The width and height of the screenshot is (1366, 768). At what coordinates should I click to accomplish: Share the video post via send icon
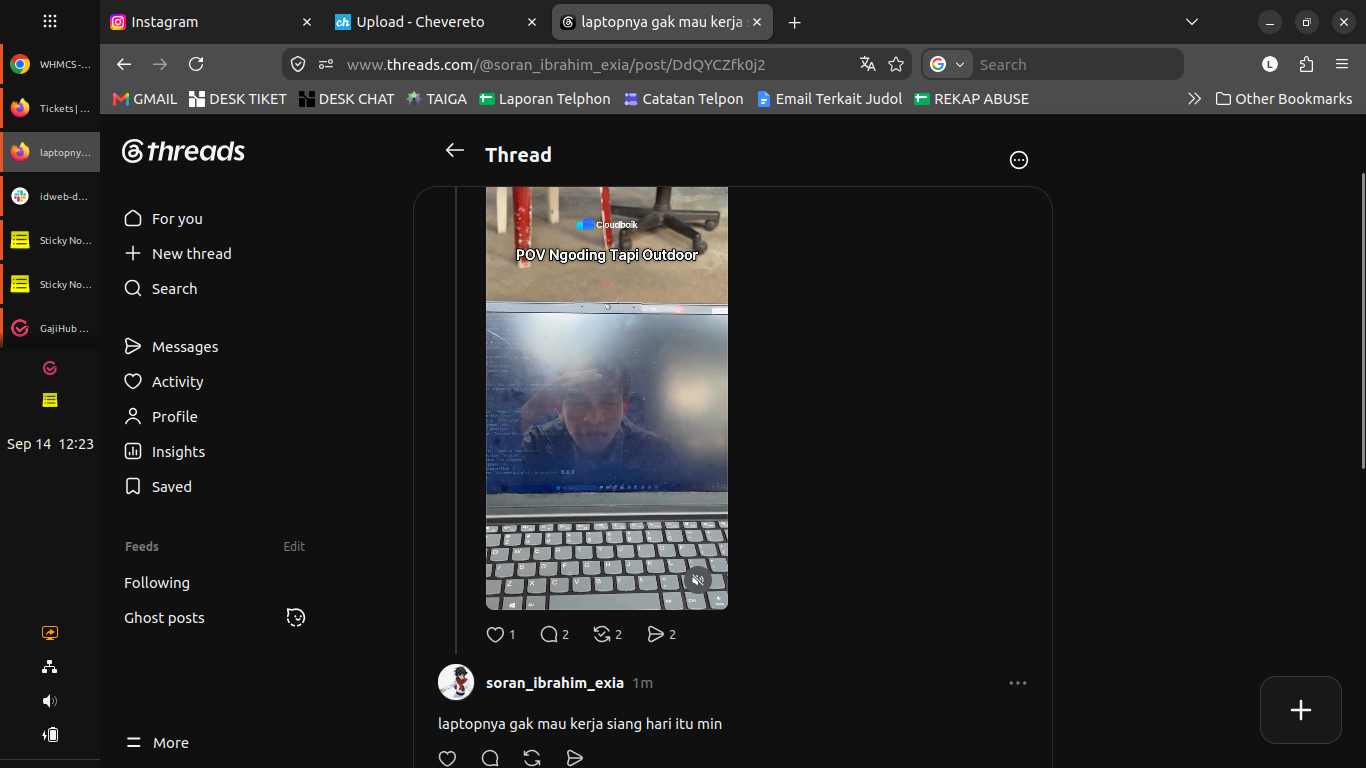pos(656,634)
